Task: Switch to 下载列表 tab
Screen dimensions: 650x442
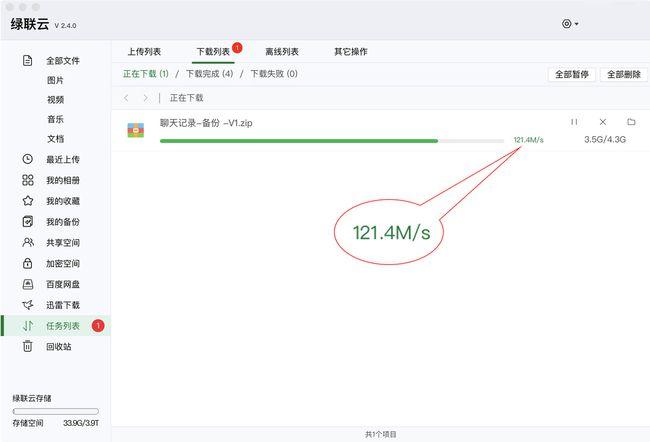Action: [x=213, y=52]
